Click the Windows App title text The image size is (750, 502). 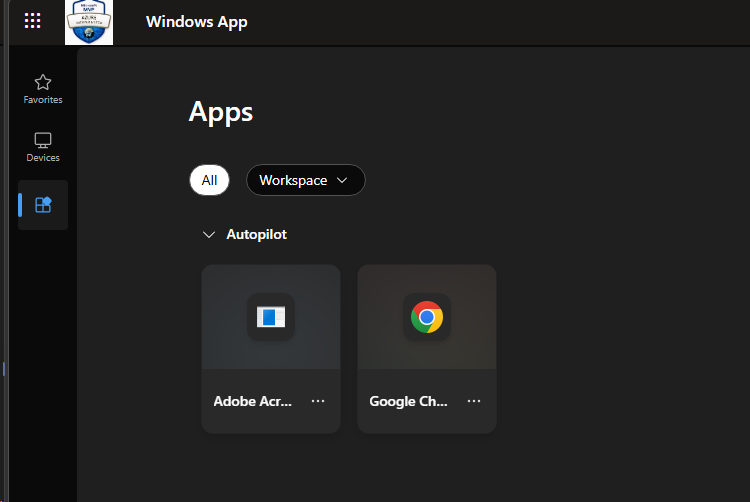196,22
